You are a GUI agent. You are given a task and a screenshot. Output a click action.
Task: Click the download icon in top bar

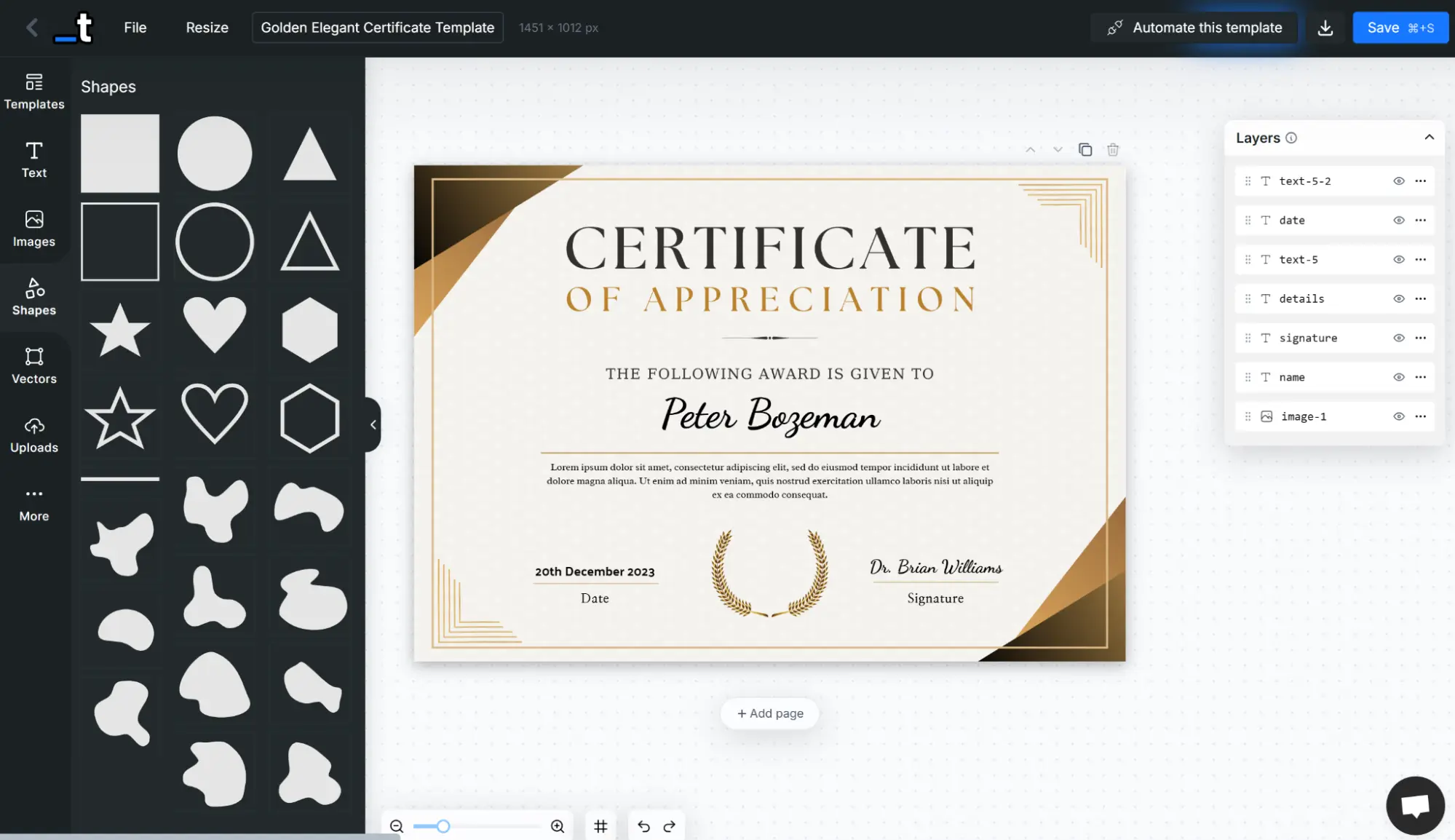pos(1325,28)
